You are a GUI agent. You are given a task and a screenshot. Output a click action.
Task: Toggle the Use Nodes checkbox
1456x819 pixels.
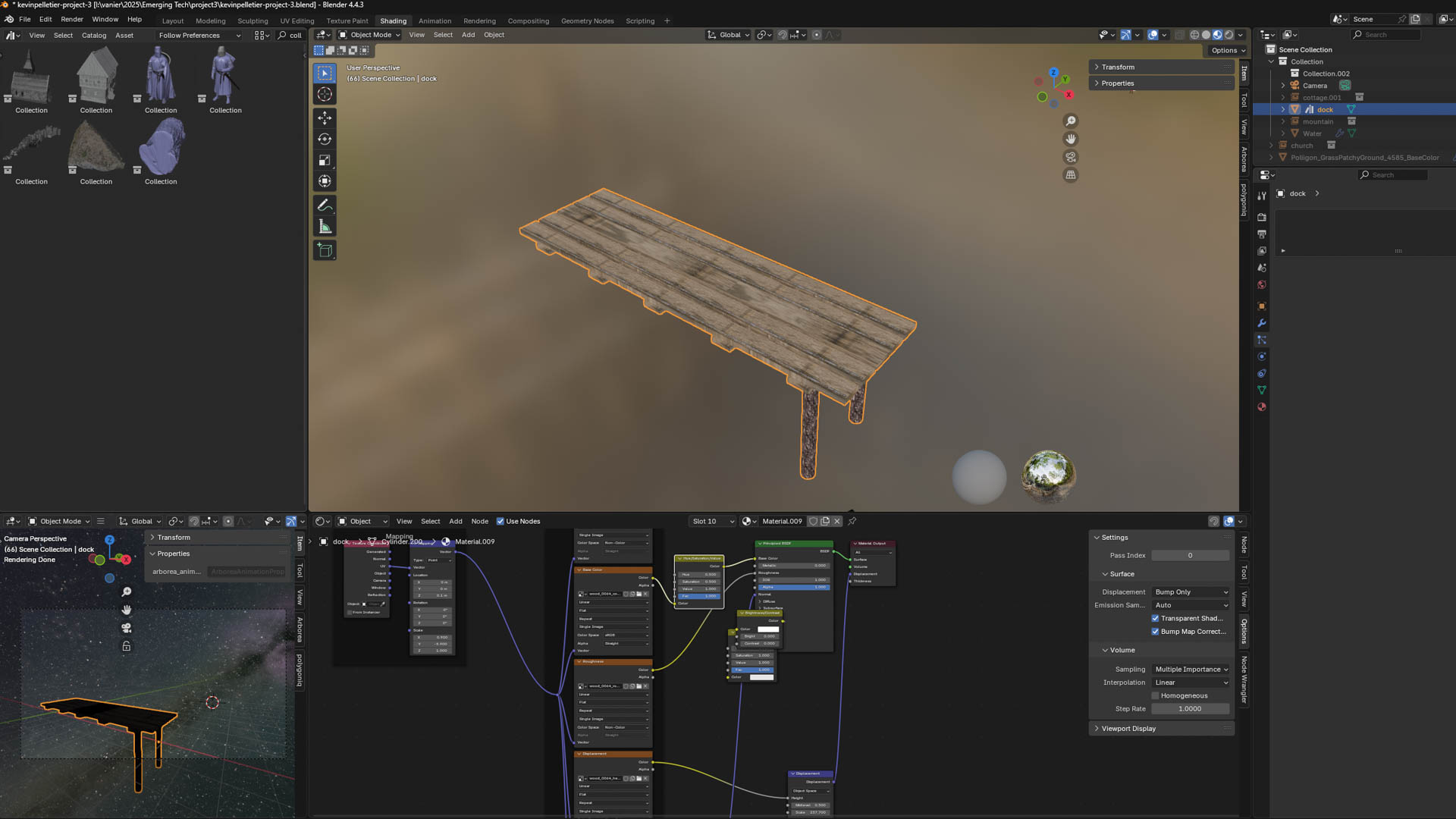[x=500, y=522]
